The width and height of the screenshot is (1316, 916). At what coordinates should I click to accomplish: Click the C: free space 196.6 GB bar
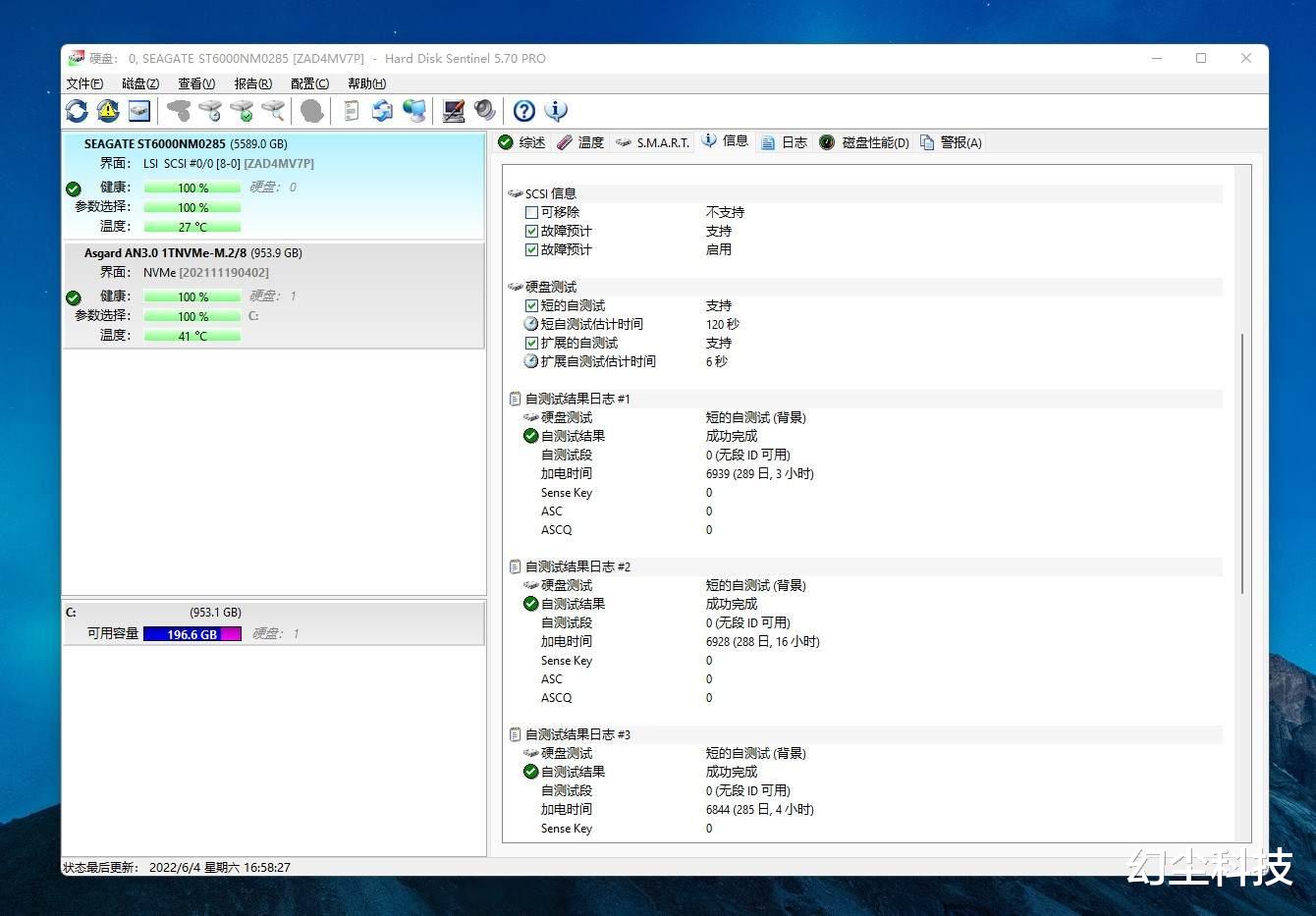coord(192,634)
